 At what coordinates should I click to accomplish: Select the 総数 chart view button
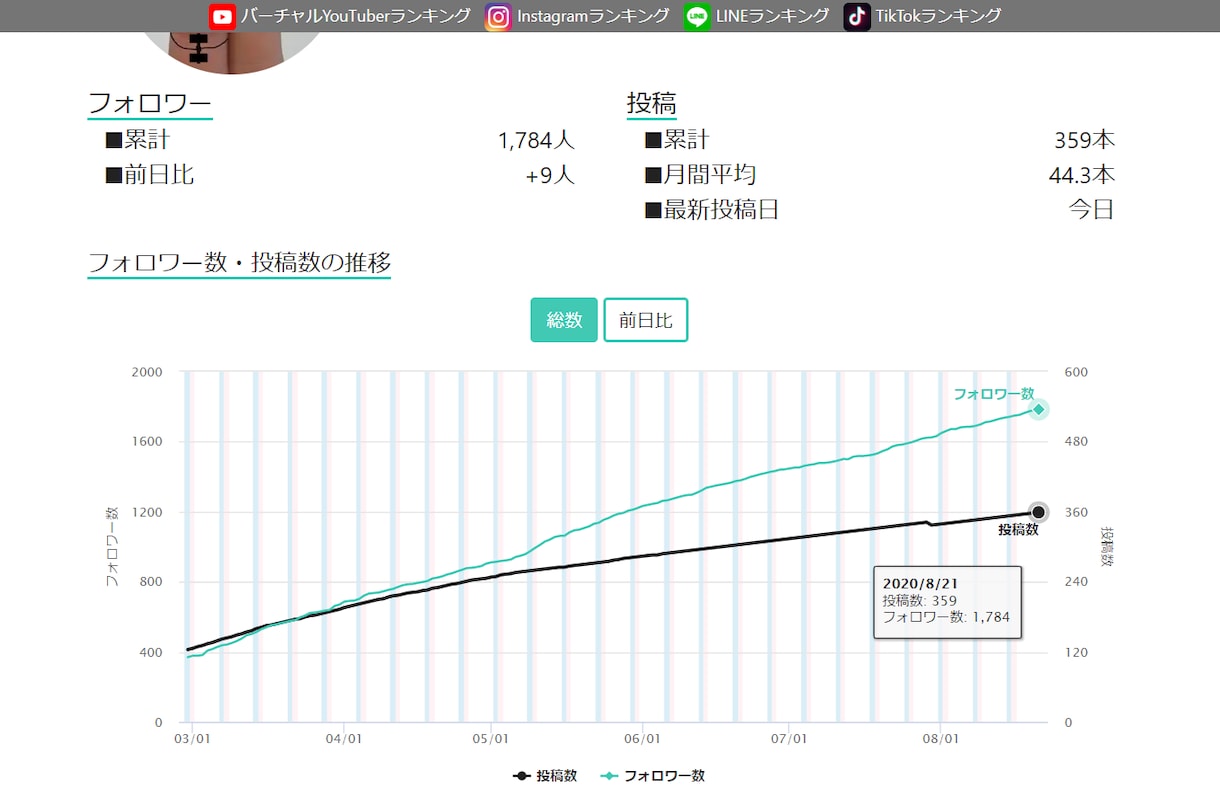pyautogui.click(x=564, y=320)
